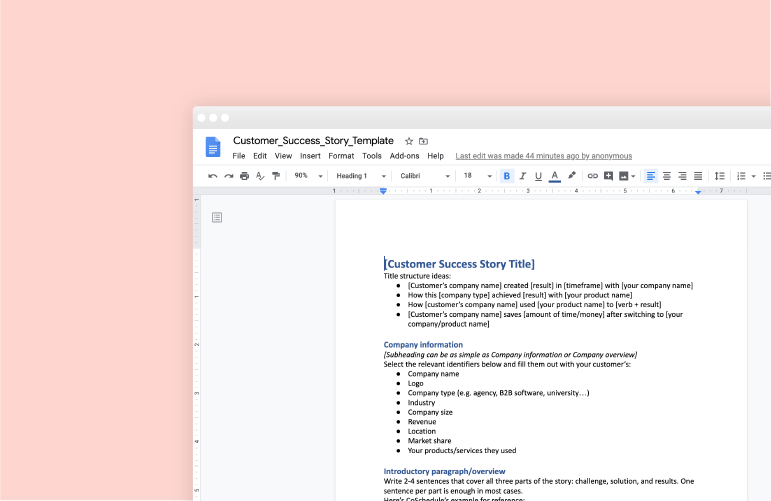
Task: Click the Company information heading
Action: pos(423,345)
